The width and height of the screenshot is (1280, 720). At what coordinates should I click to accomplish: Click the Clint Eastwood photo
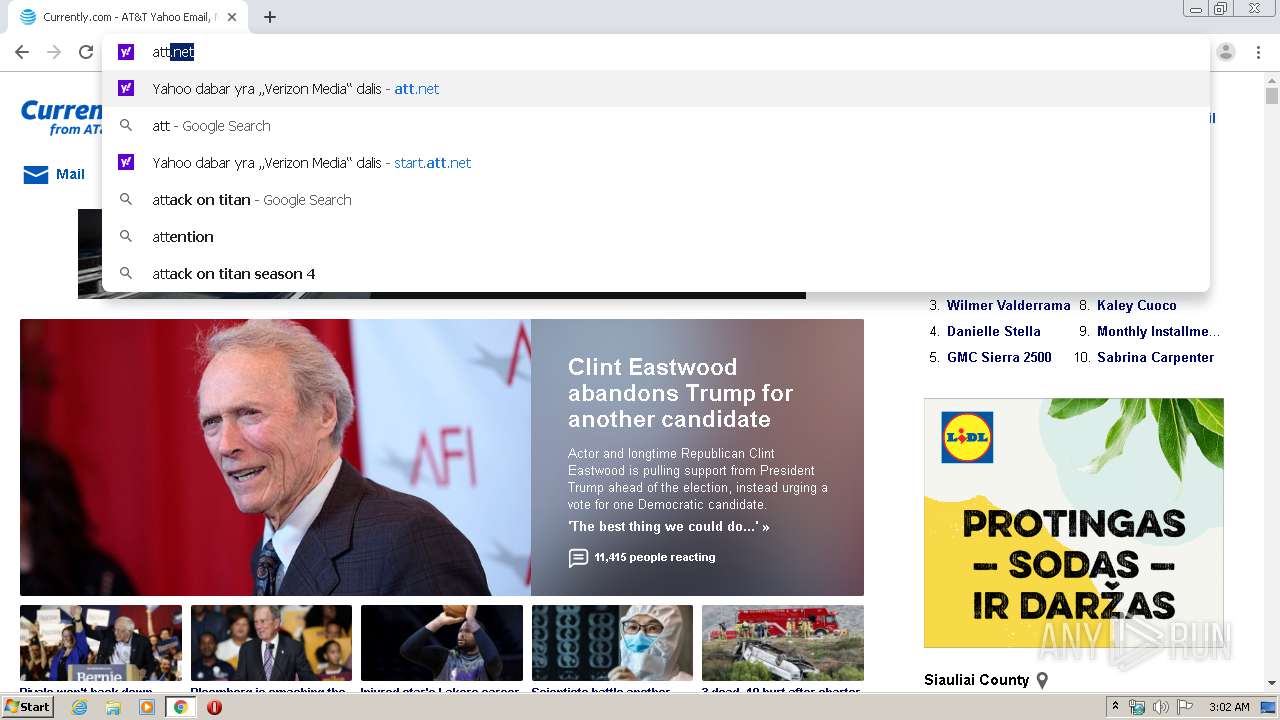pyautogui.click(x=275, y=457)
